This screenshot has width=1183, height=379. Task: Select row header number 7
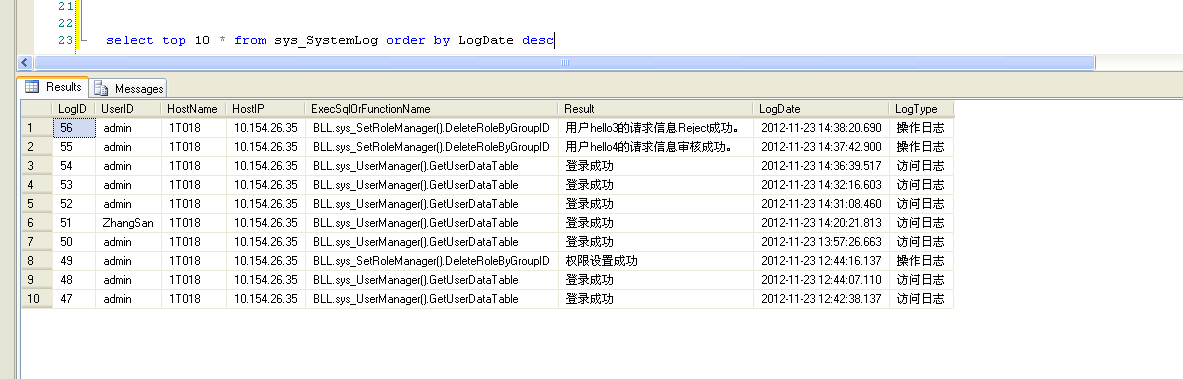(36, 242)
